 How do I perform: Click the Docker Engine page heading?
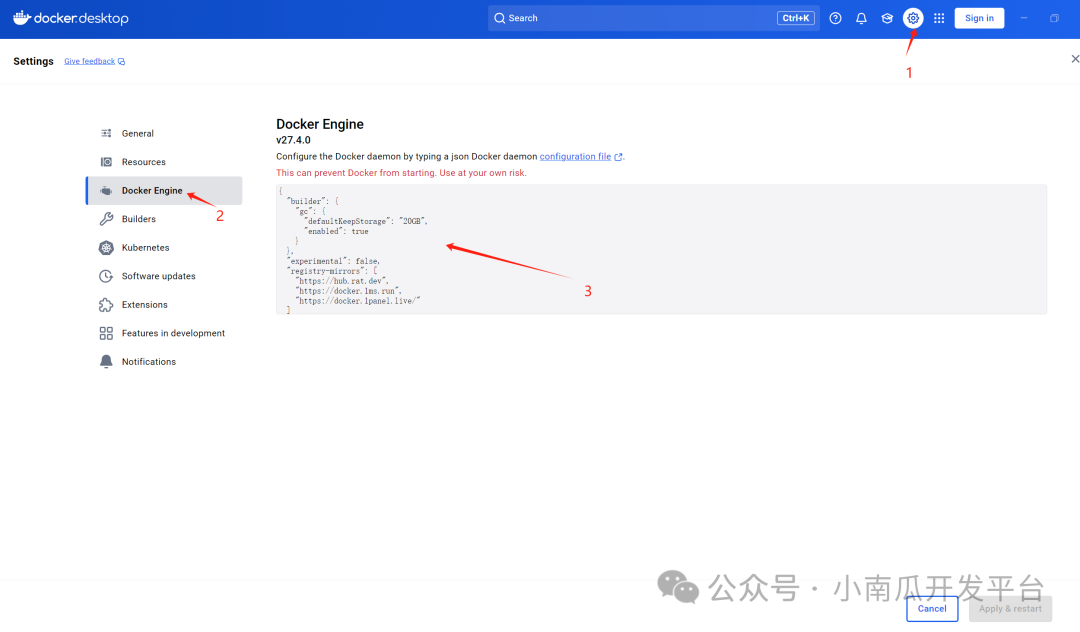(x=320, y=125)
